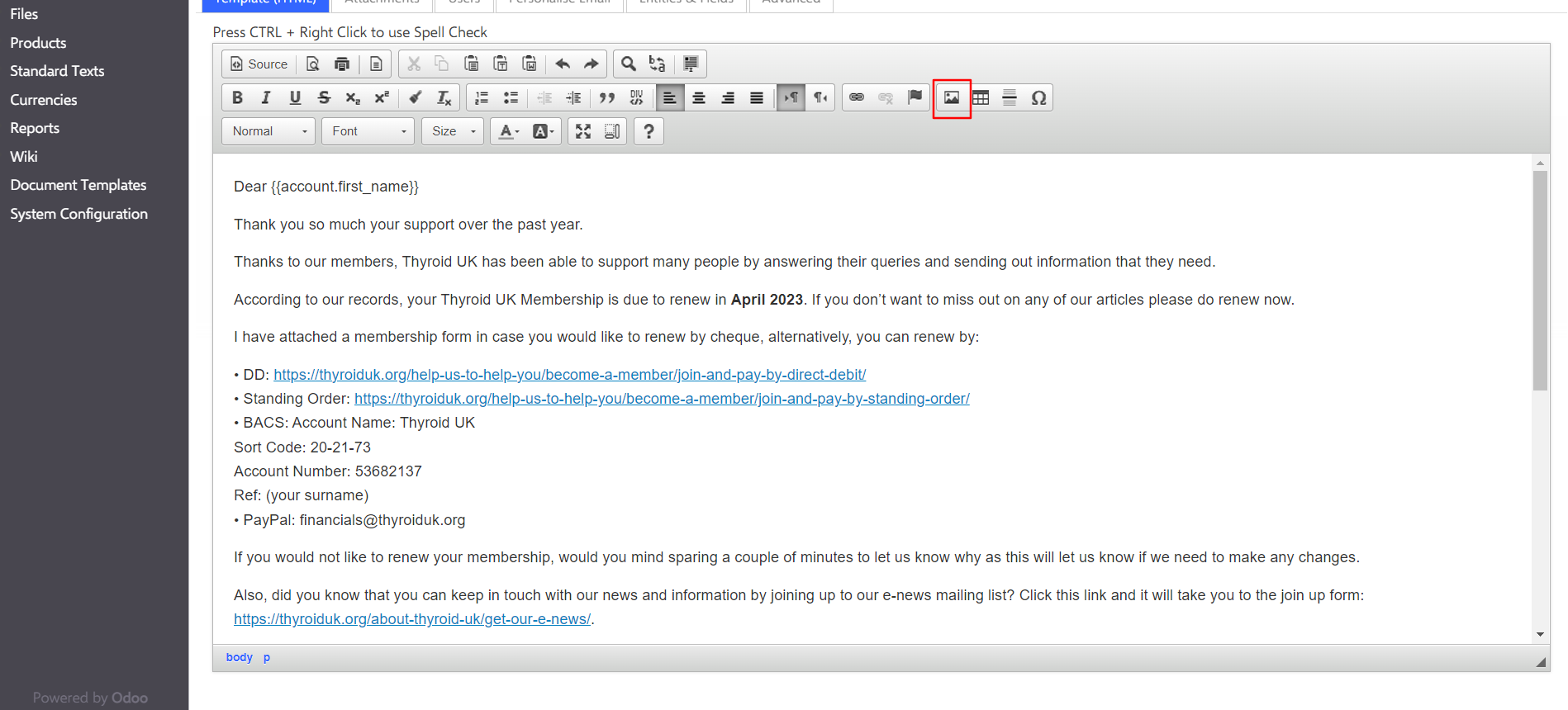Toggle align right

(728, 97)
